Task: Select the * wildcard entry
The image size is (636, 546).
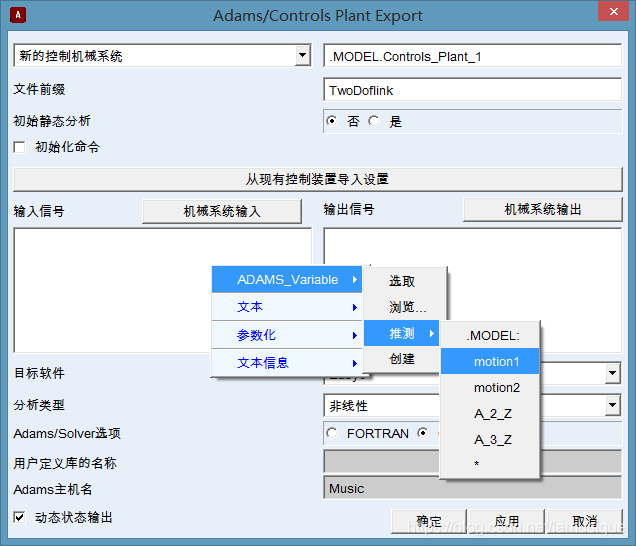Action: (x=490, y=464)
